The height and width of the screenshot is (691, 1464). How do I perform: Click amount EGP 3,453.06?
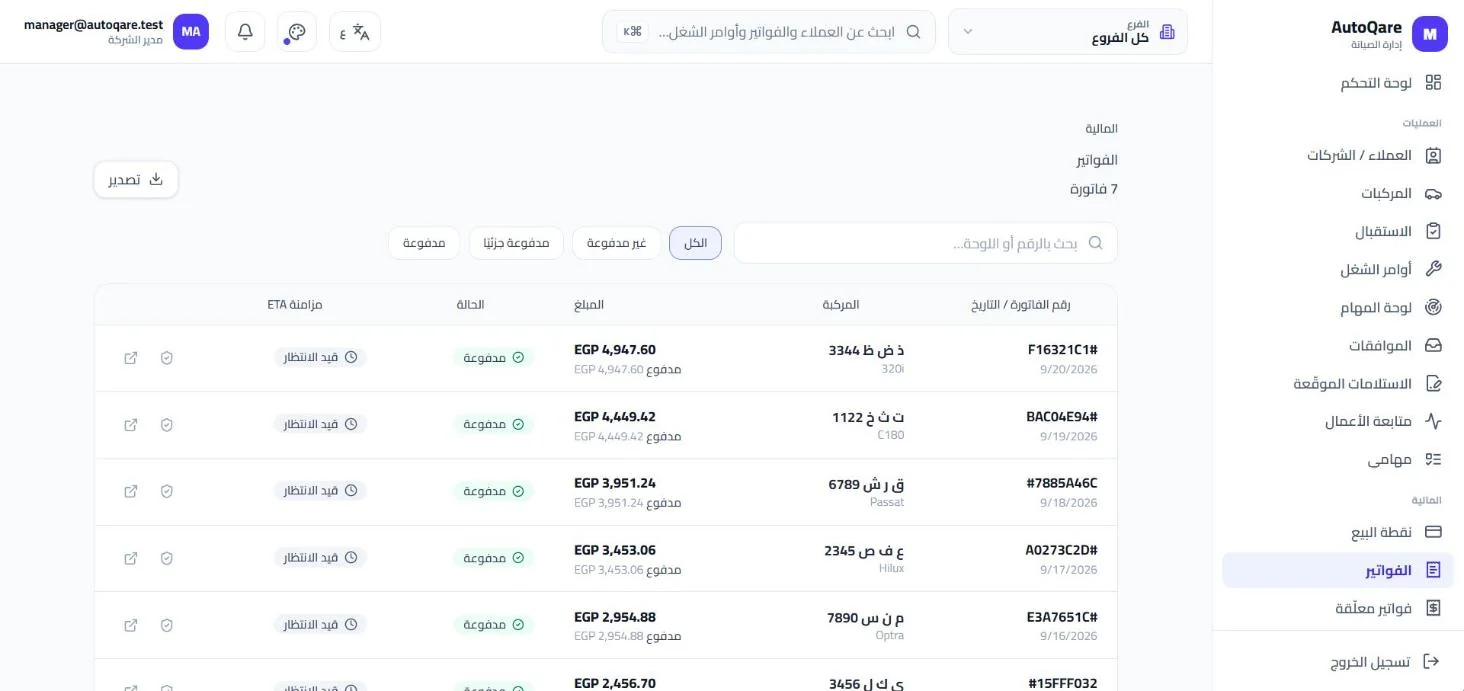pyautogui.click(x=615, y=550)
